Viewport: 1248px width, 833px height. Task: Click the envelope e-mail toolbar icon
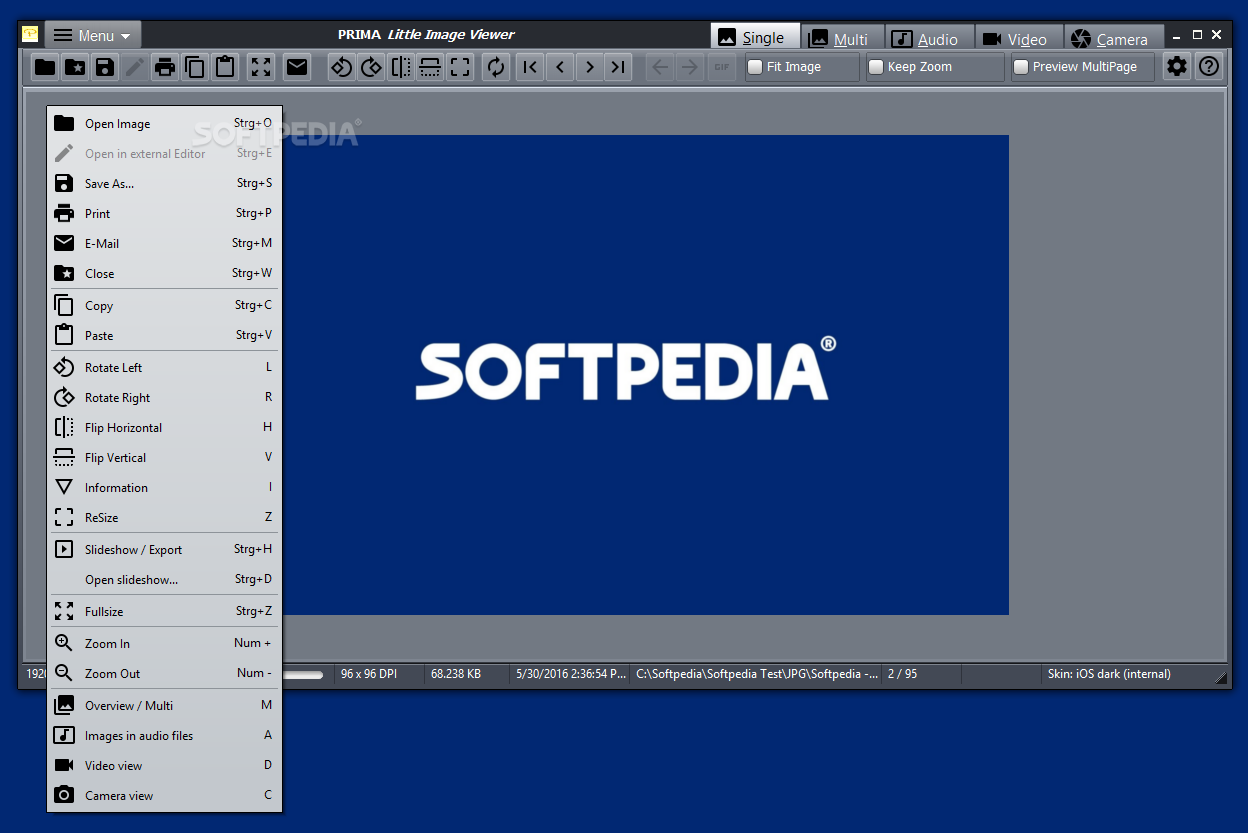297,67
